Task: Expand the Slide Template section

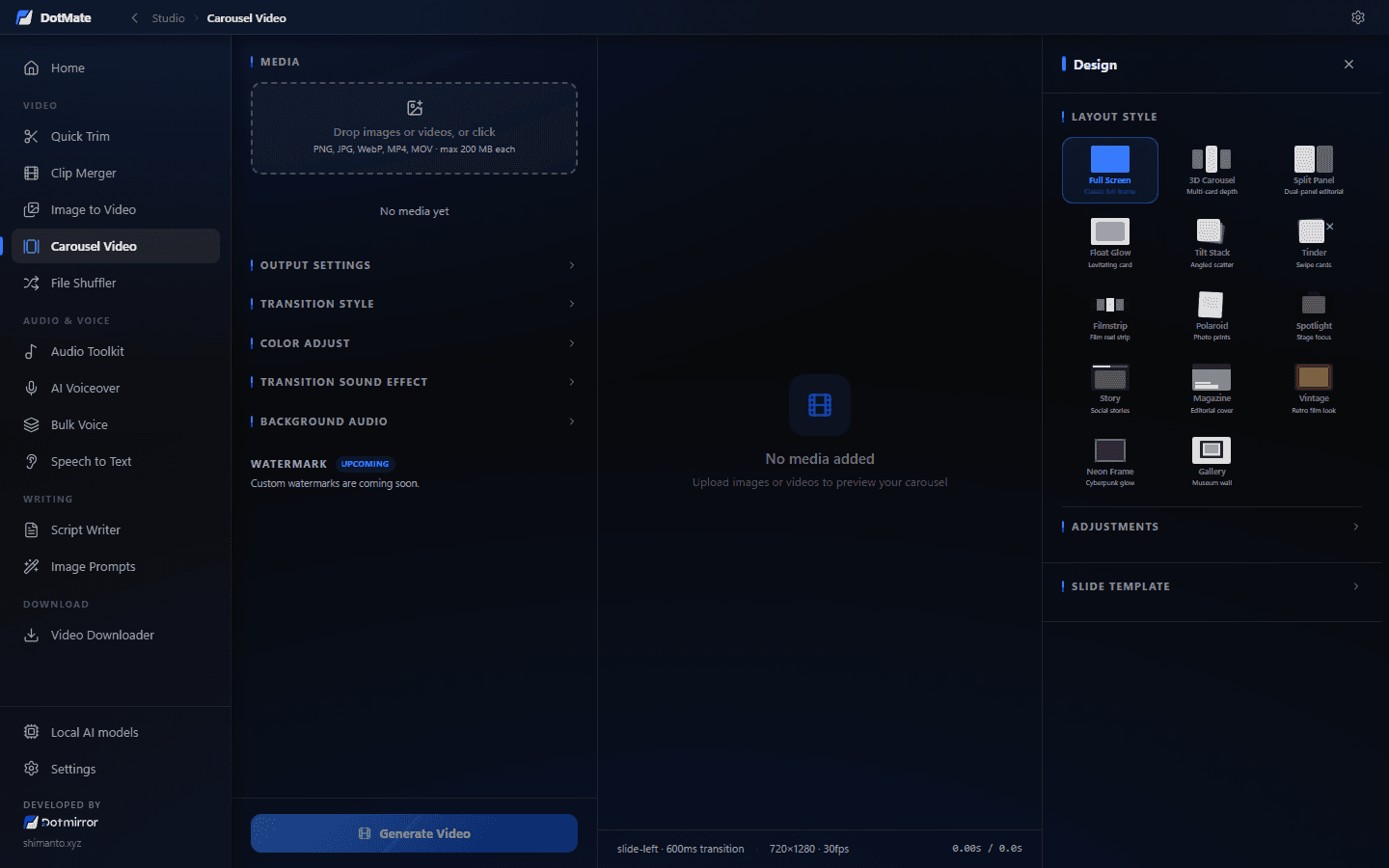Action: pos(1212,586)
